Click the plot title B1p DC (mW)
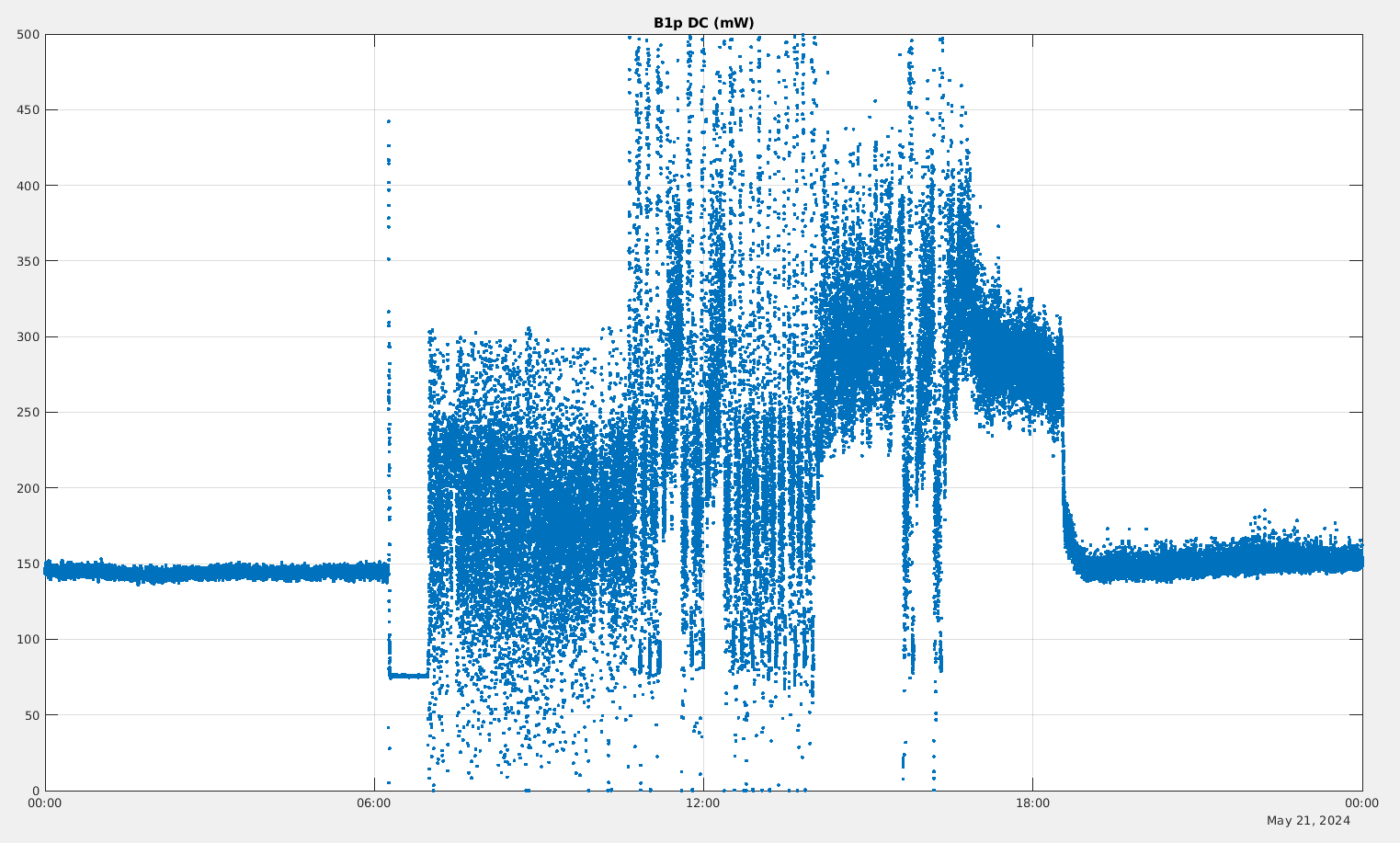This screenshot has height=843, width=1400. pos(703,23)
